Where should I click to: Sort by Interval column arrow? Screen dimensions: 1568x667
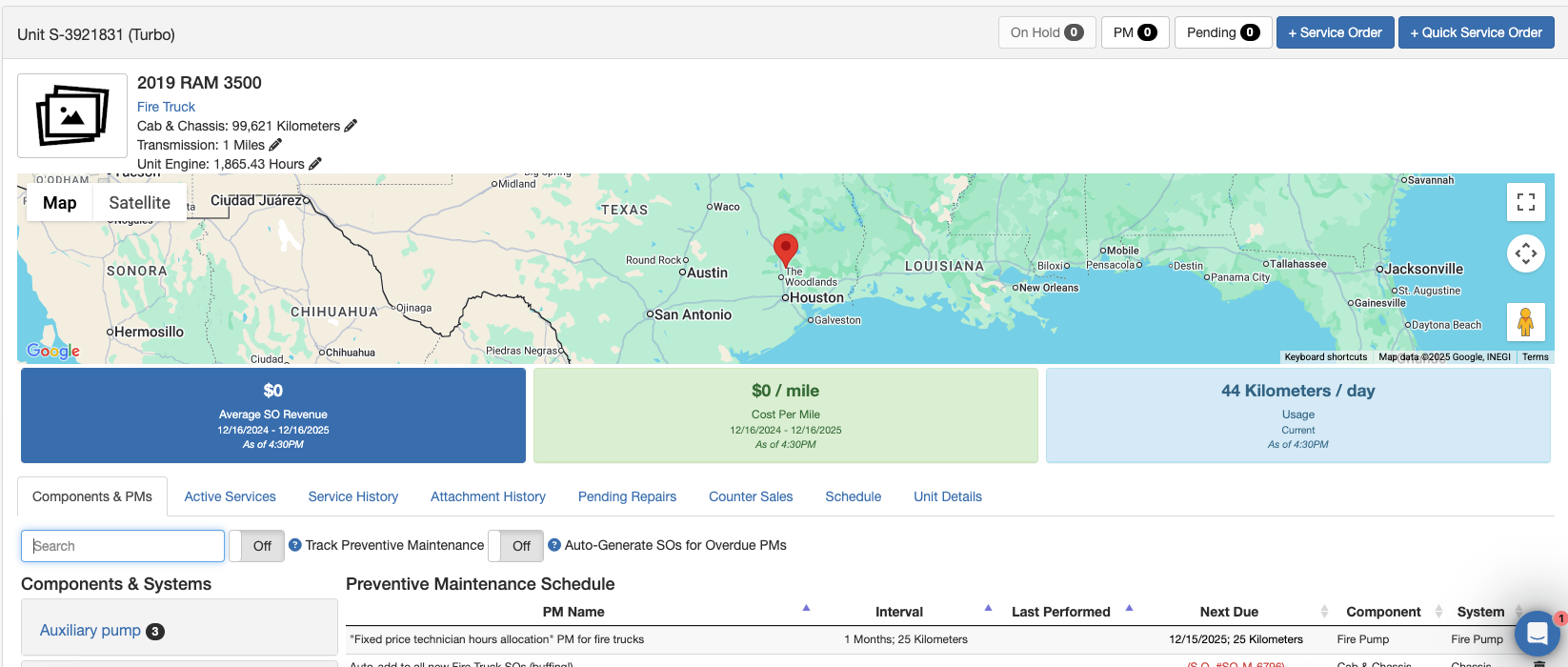pos(988,608)
